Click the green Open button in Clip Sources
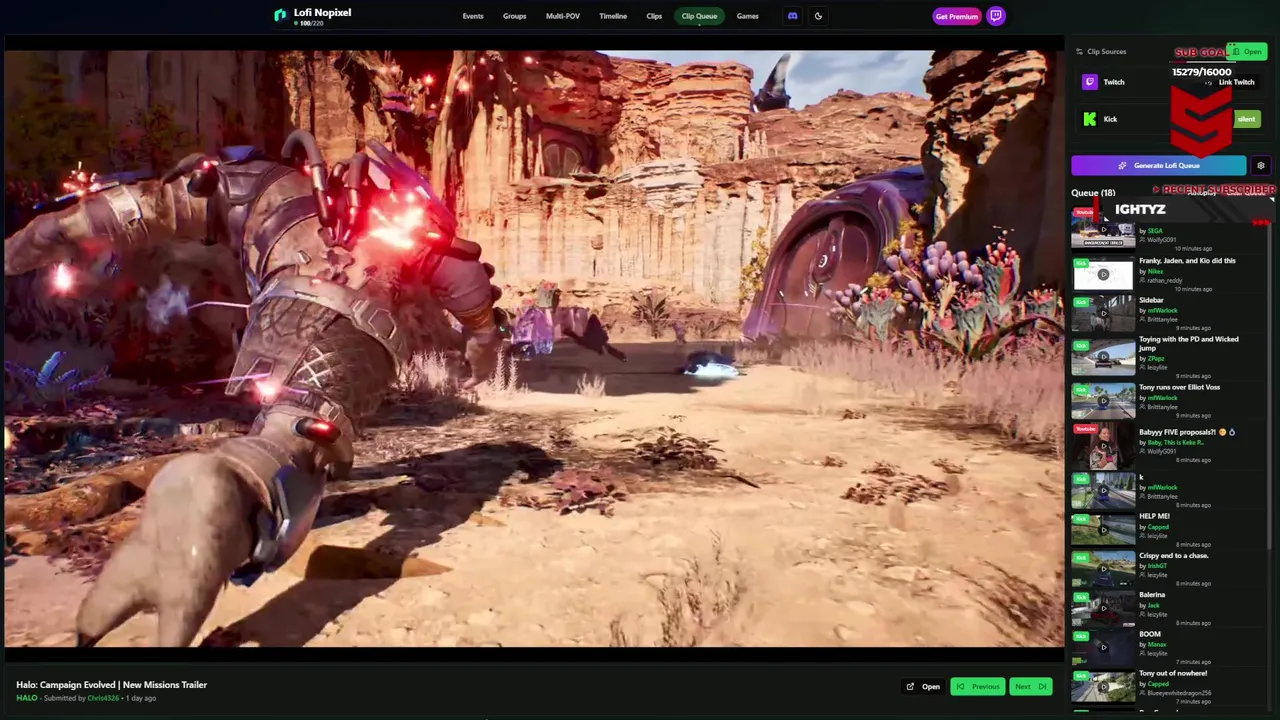Screen dimensions: 1280x720 [x=1247, y=51]
